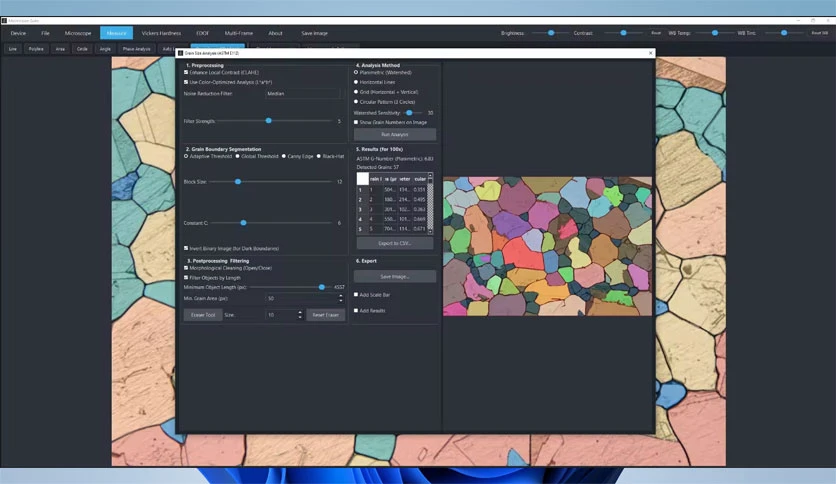This screenshot has width=836, height=484.
Task: Click results table scrollbar down arrow
Action: [x=430, y=232]
